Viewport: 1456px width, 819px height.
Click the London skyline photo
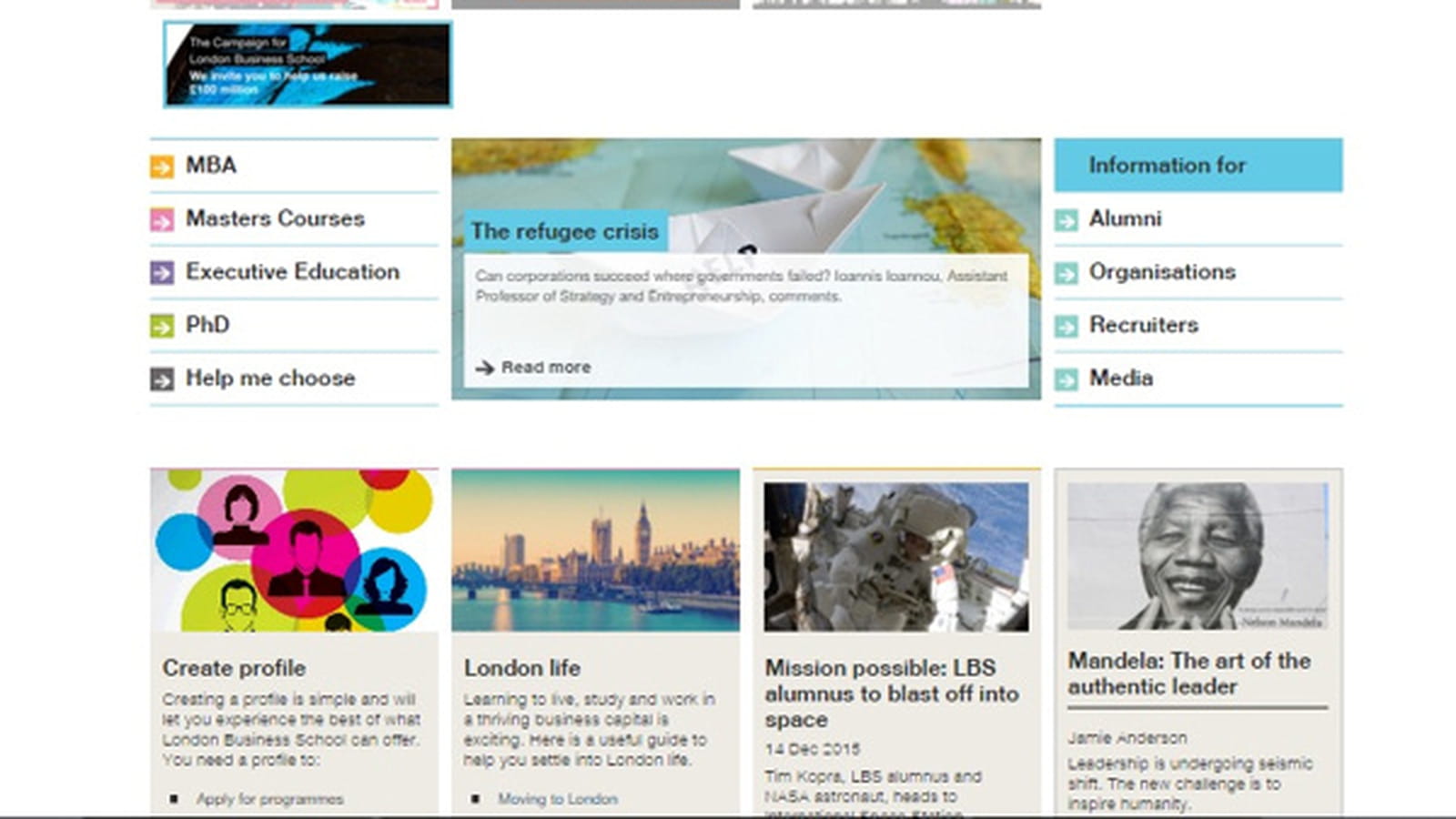595,551
